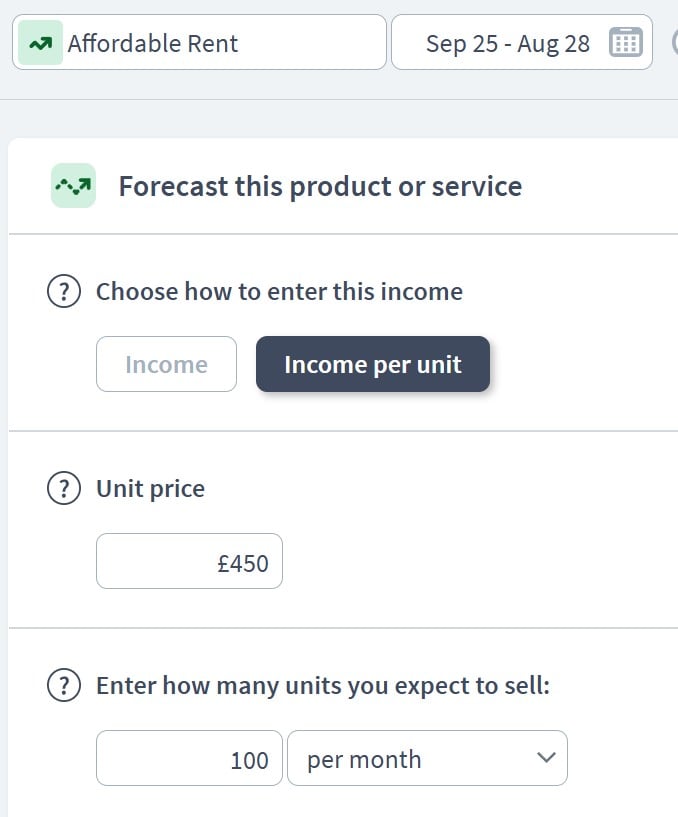
Task: Show help for choosing how to enter income
Action: pyautogui.click(x=64, y=292)
